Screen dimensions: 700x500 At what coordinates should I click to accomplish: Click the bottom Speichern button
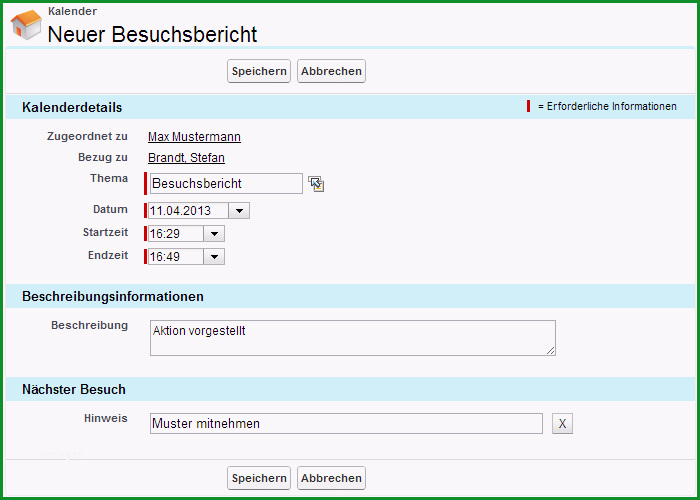259,478
